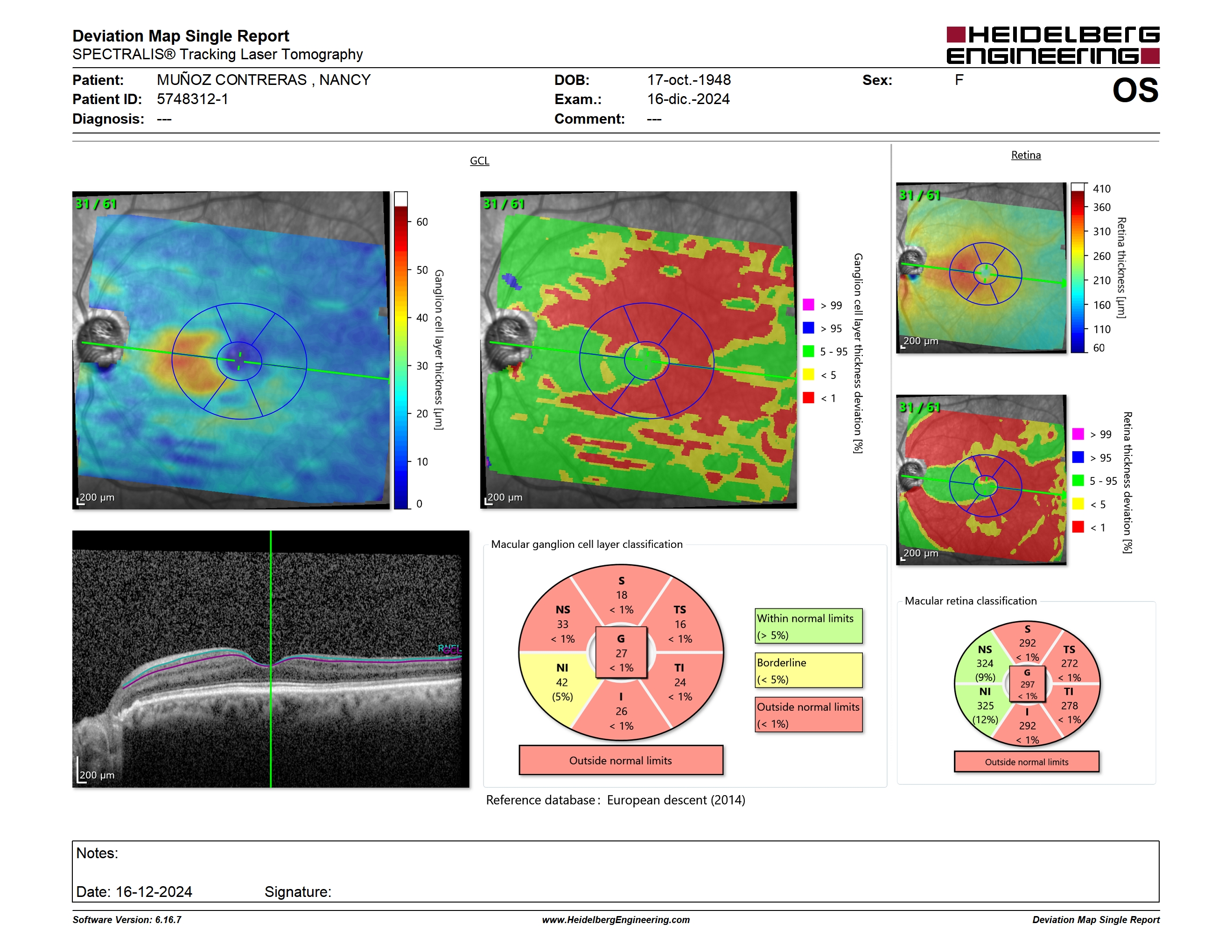The width and height of the screenshot is (1232, 952).
Task: Select Retina sector NS with value 324
Action: (x=985, y=663)
